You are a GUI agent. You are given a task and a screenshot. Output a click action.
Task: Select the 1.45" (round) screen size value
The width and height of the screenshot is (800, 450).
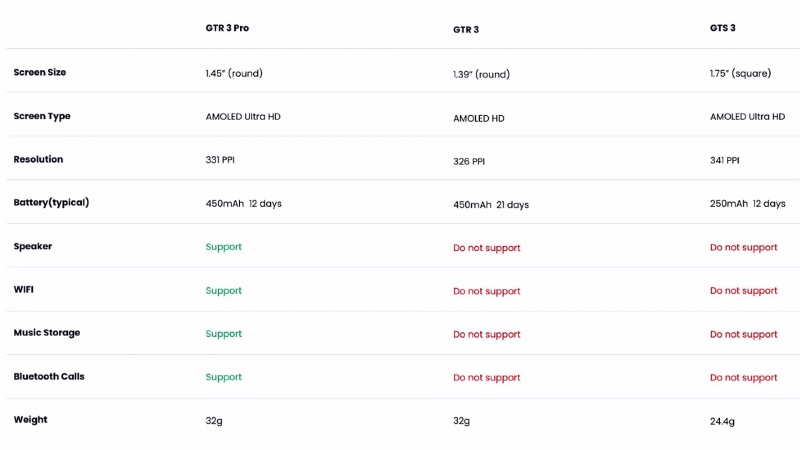[x=234, y=73]
